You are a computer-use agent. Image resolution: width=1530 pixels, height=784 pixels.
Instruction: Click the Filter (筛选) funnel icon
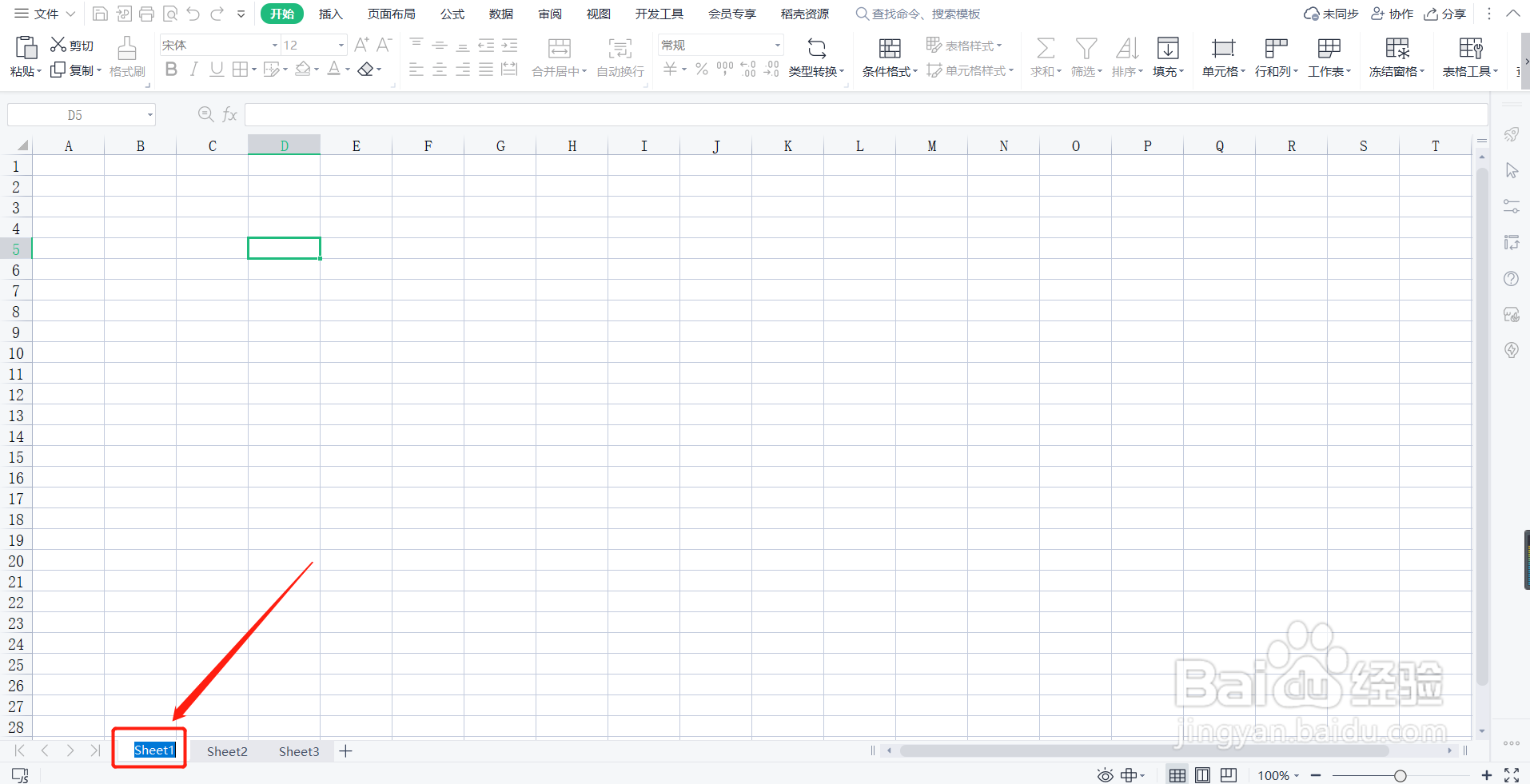coord(1086,49)
